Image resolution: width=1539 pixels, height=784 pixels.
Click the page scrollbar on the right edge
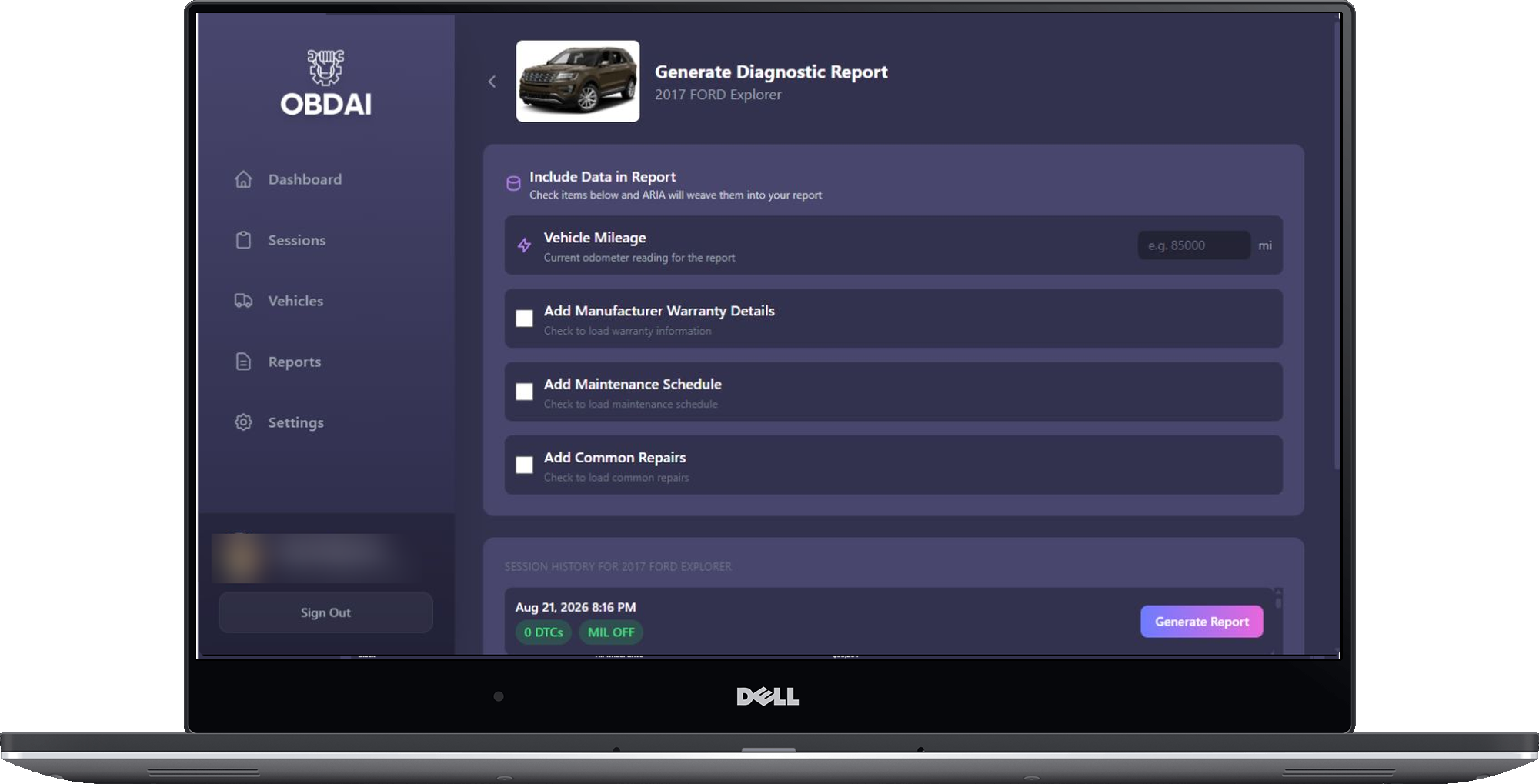point(1337,246)
